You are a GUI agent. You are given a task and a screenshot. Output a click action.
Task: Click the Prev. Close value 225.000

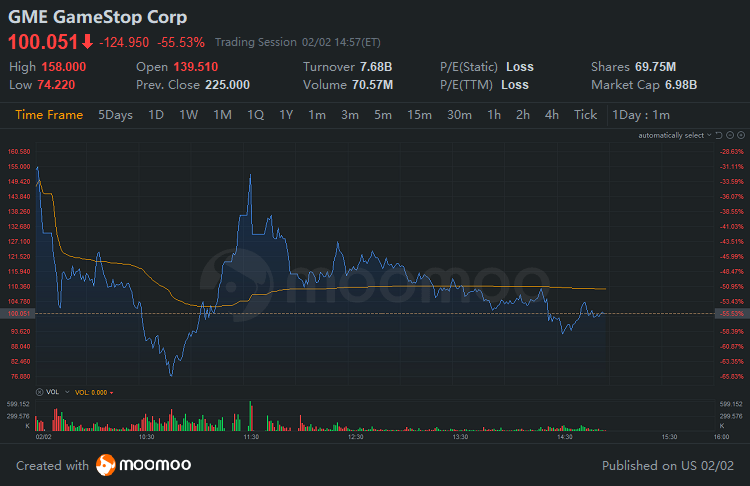pyautogui.click(x=228, y=85)
